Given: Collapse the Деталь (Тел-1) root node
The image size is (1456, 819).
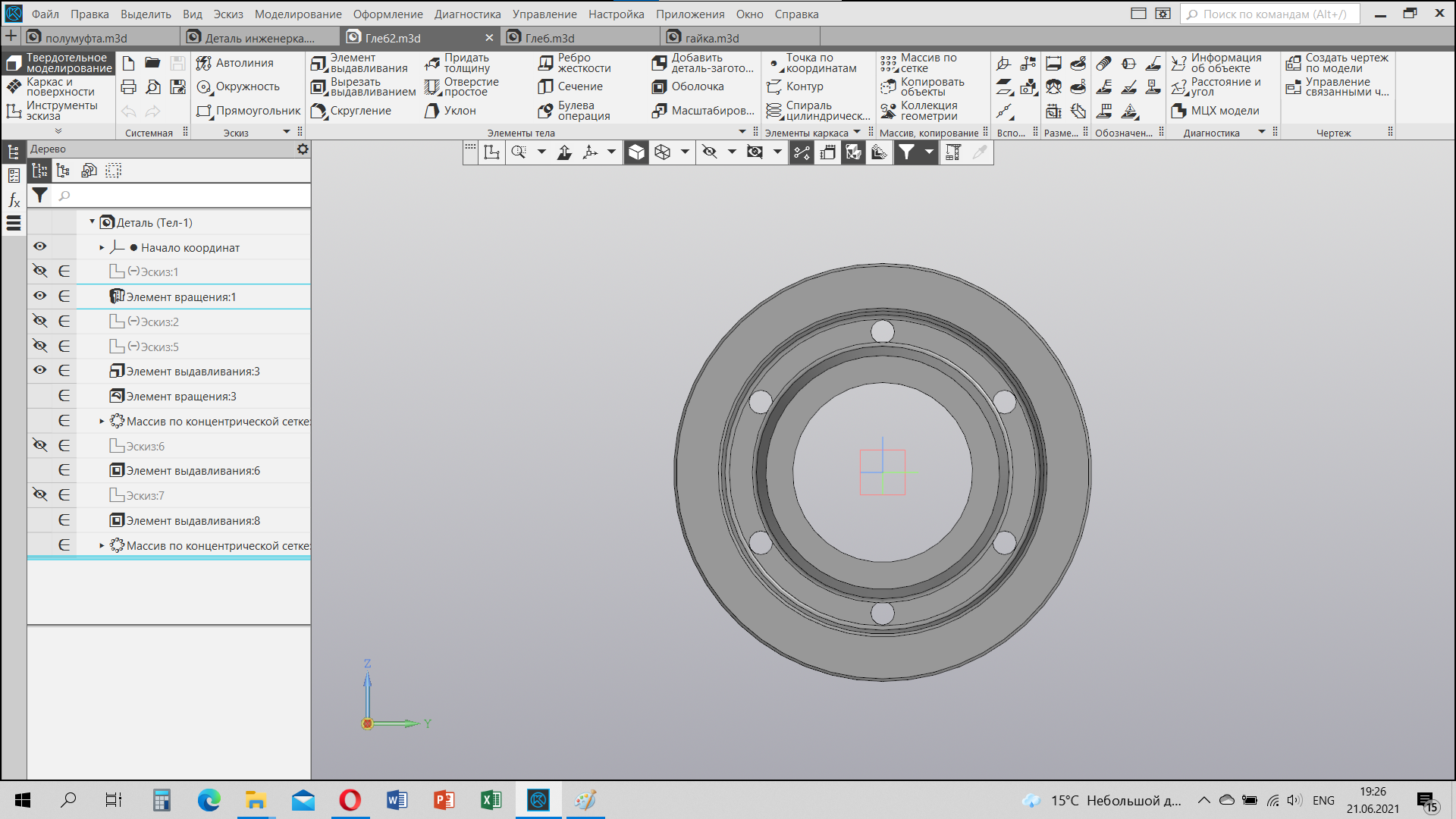Looking at the screenshot, I should pyautogui.click(x=92, y=222).
